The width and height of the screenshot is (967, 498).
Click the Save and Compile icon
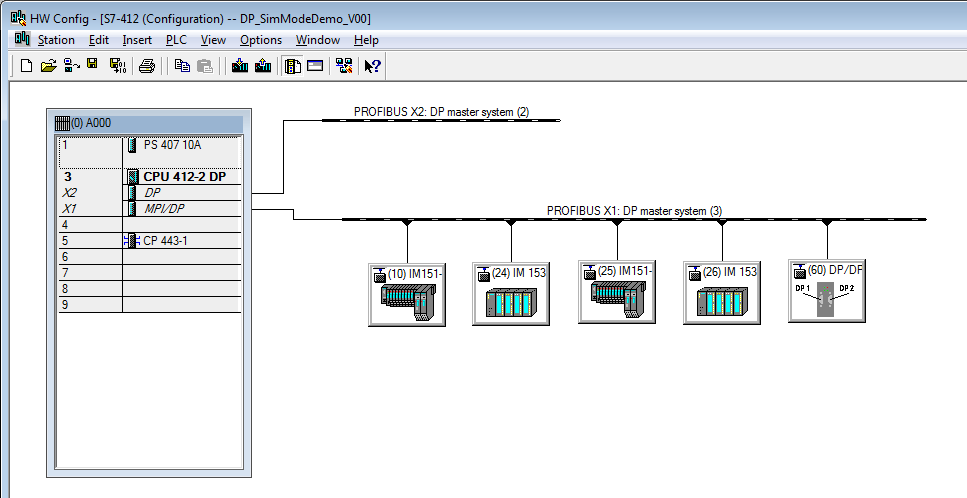117,66
